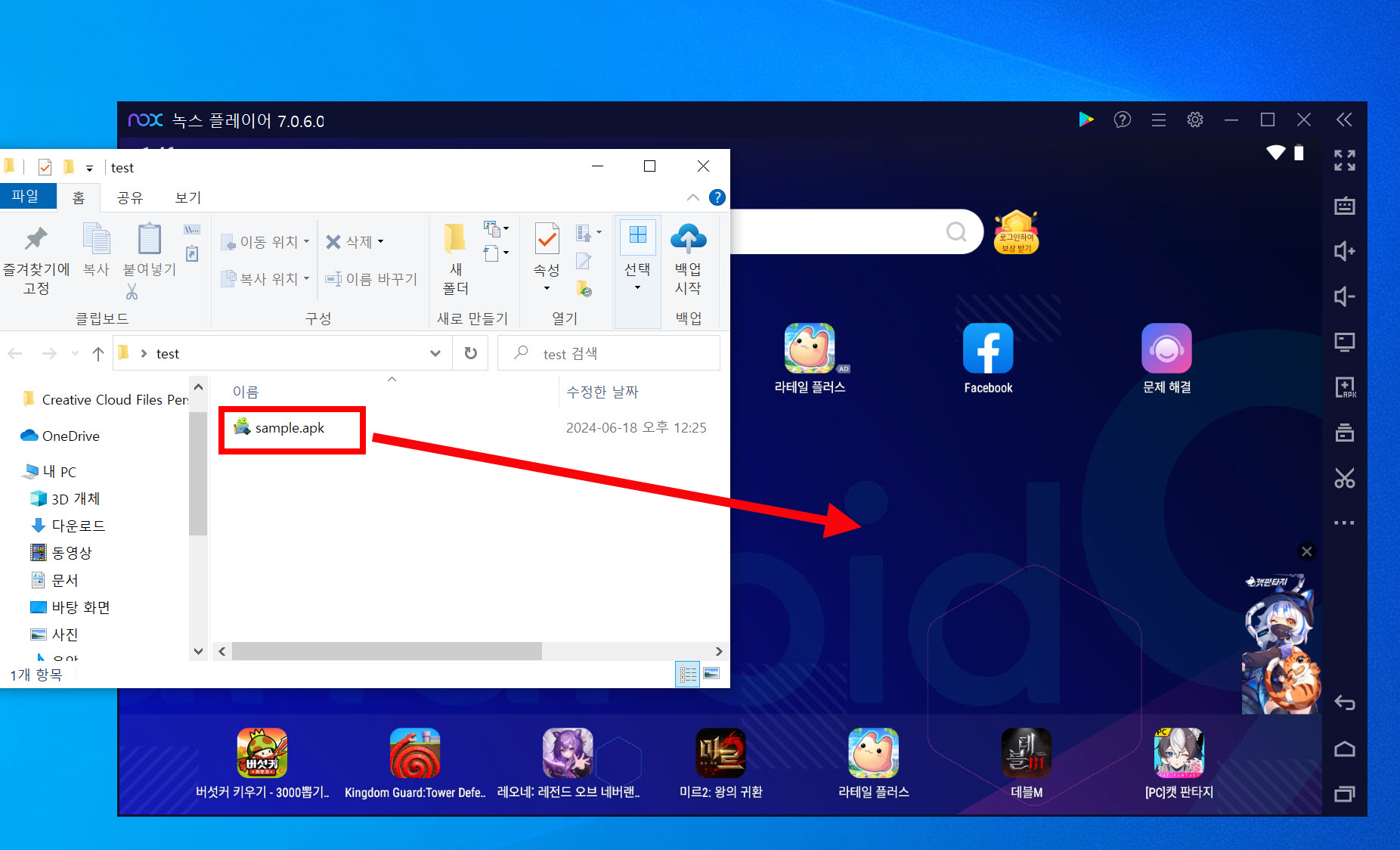The image size is (1400, 850).
Task: Click 새 폴더 button
Action: click(x=455, y=259)
